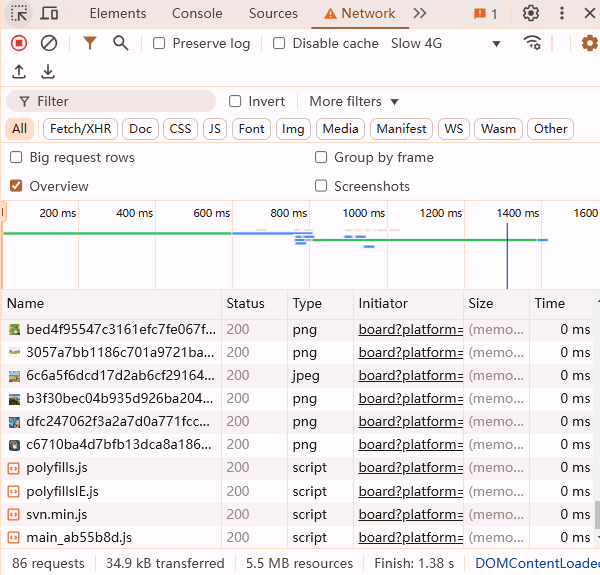The image size is (600, 575).
Task: Toggle the filter funnel icon
Action: (x=90, y=43)
